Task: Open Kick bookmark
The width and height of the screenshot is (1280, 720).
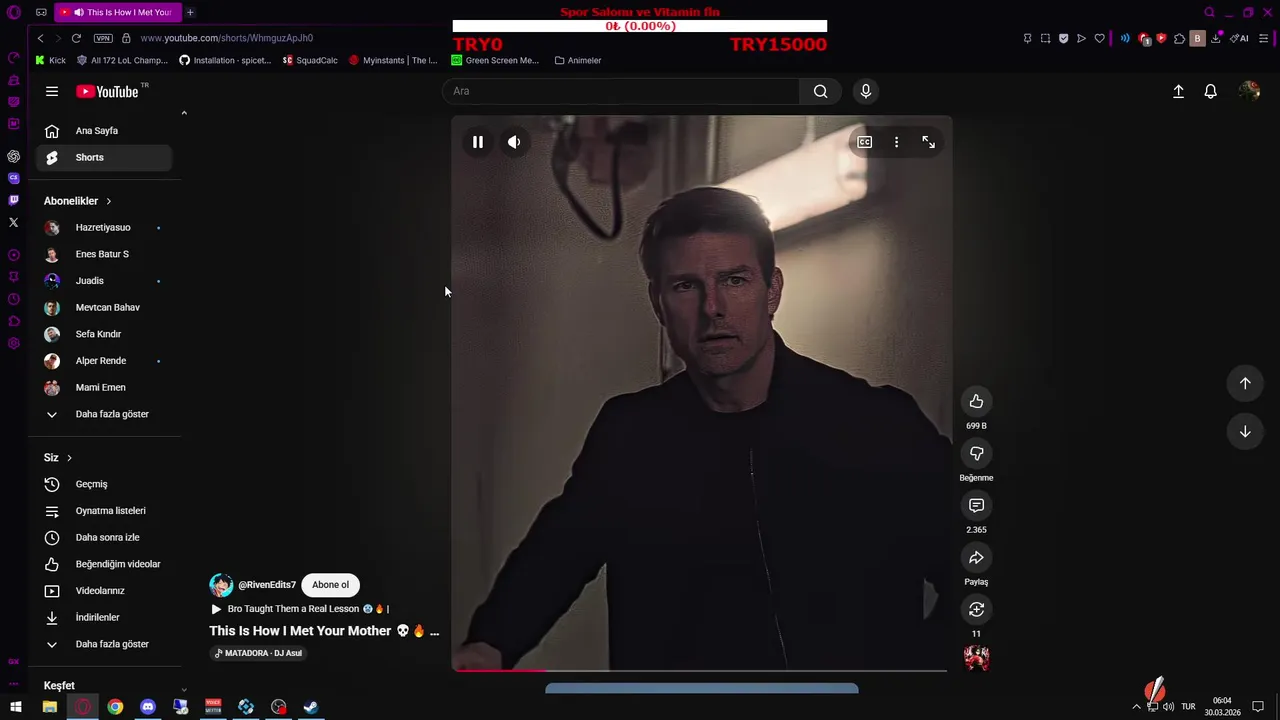Action: [x=50, y=60]
